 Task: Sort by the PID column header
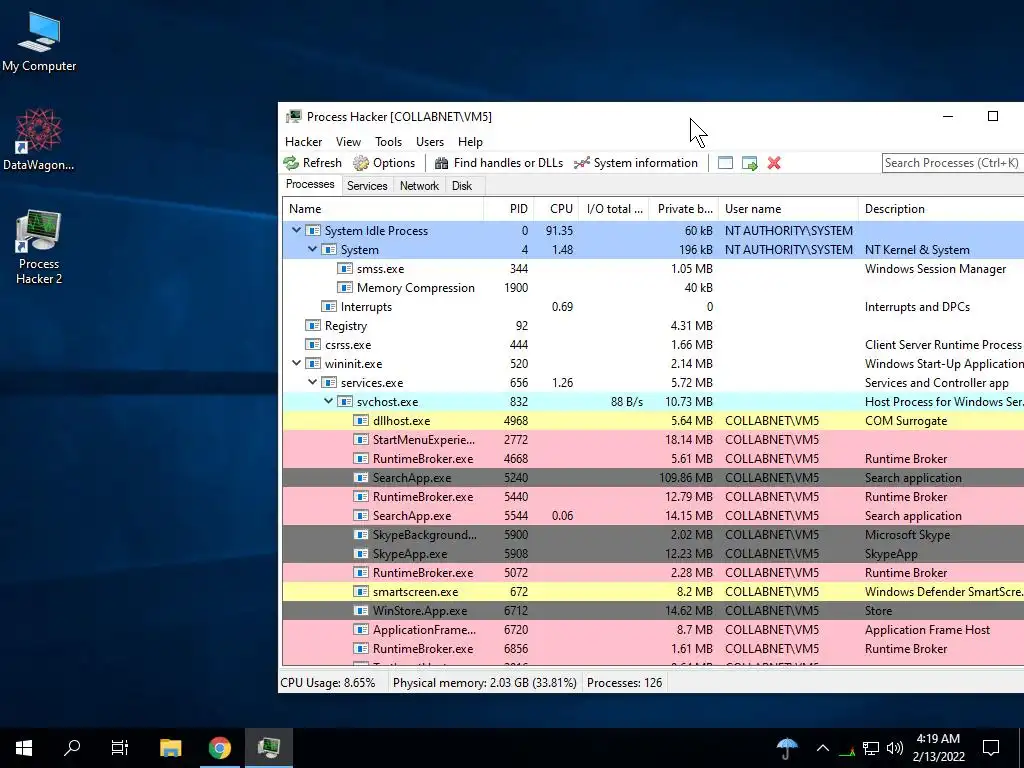[508, 209]
